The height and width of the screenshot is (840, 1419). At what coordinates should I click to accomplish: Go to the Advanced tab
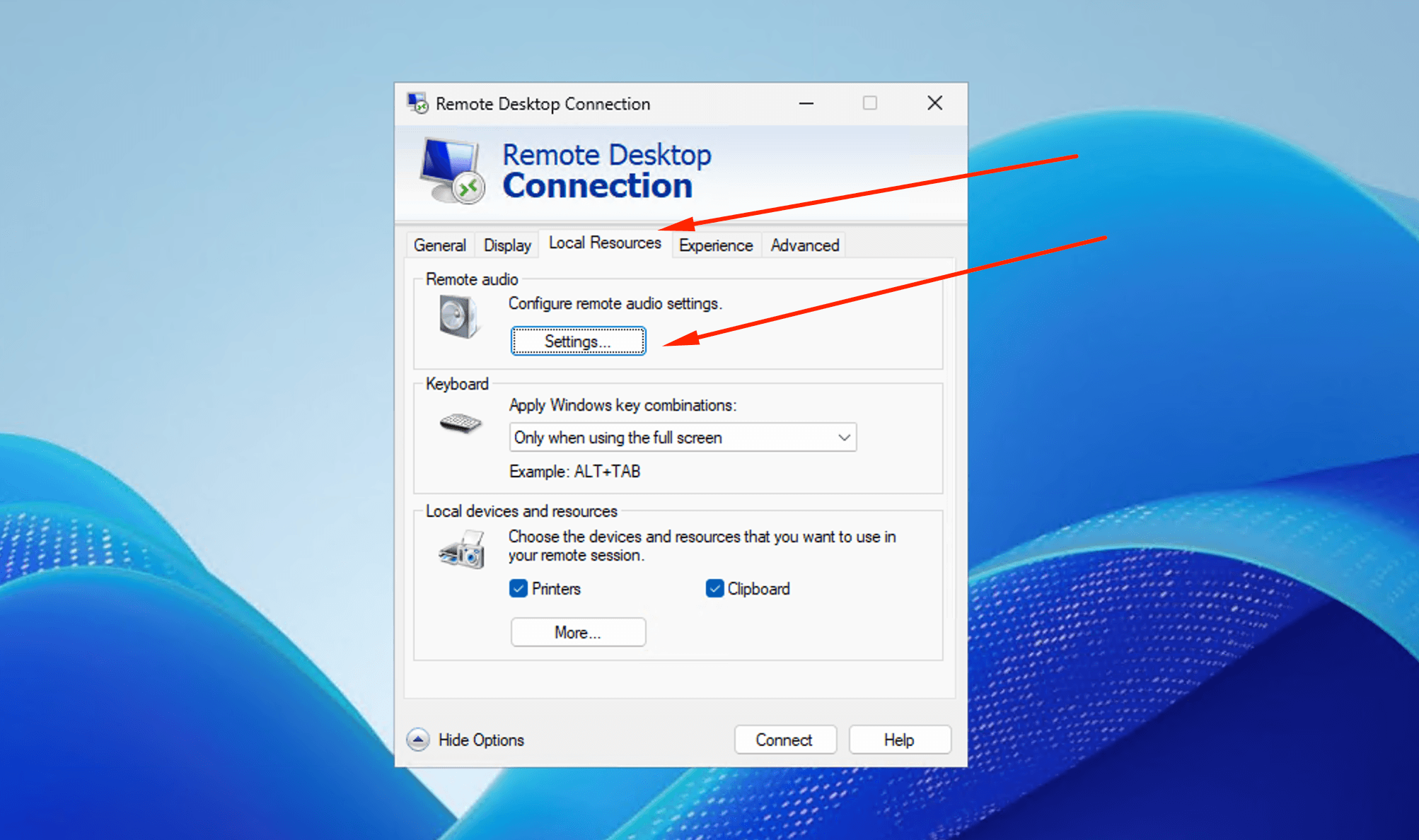click(x=805, y=245)
